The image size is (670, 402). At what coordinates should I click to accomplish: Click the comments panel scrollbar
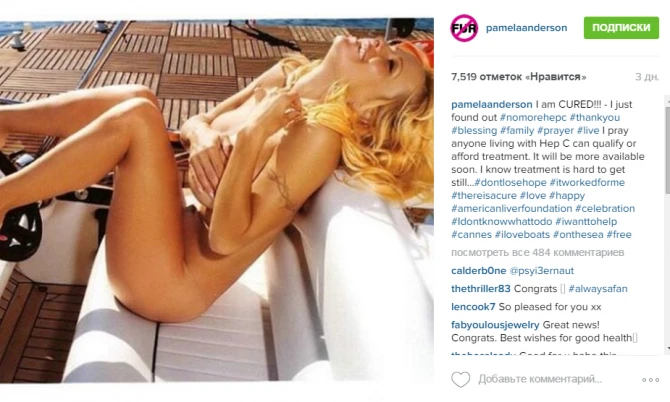pyautogui.click(x=667, y=224)
